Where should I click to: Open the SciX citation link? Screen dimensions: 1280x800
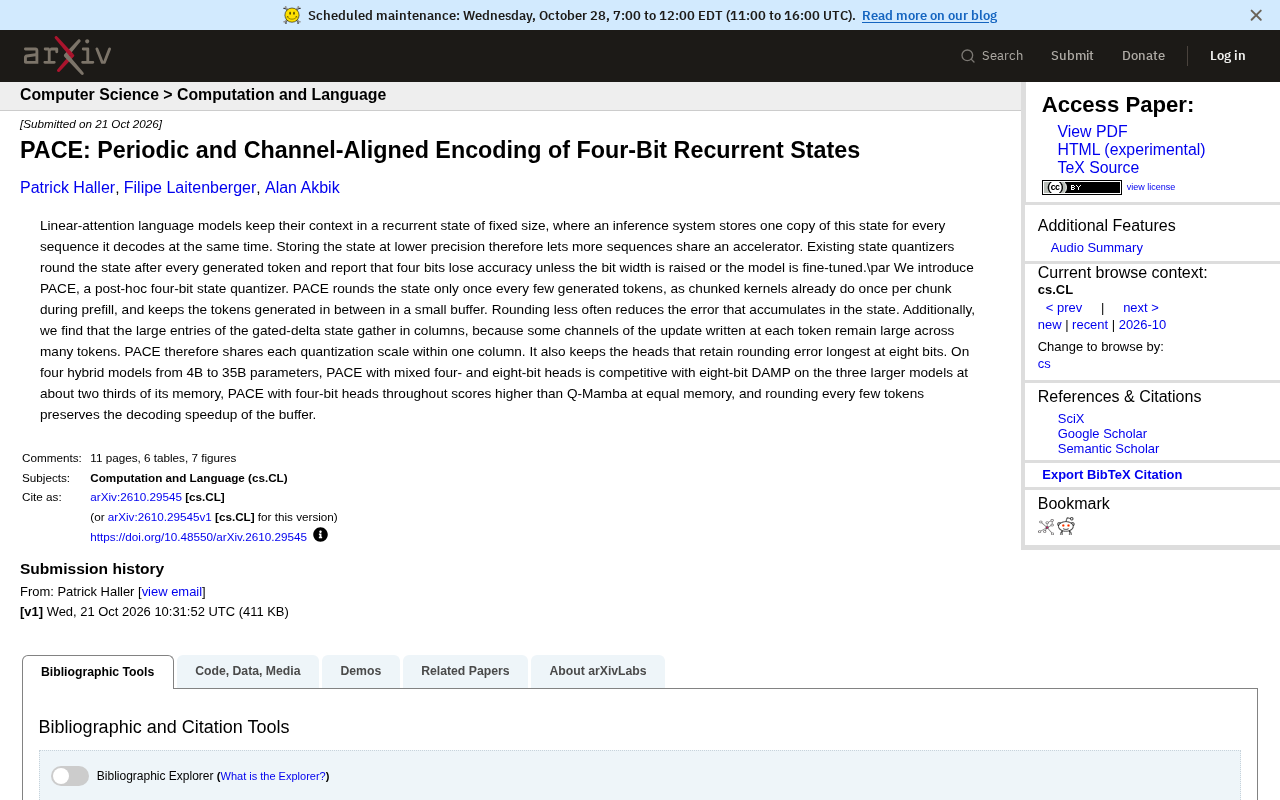(x=1071, y=419)
